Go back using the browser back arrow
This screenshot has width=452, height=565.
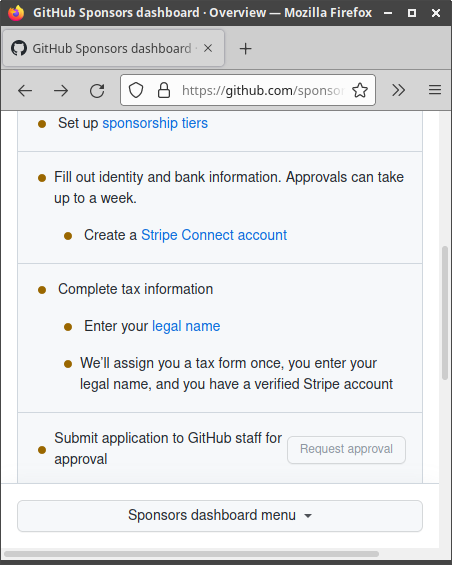[25, 90]
